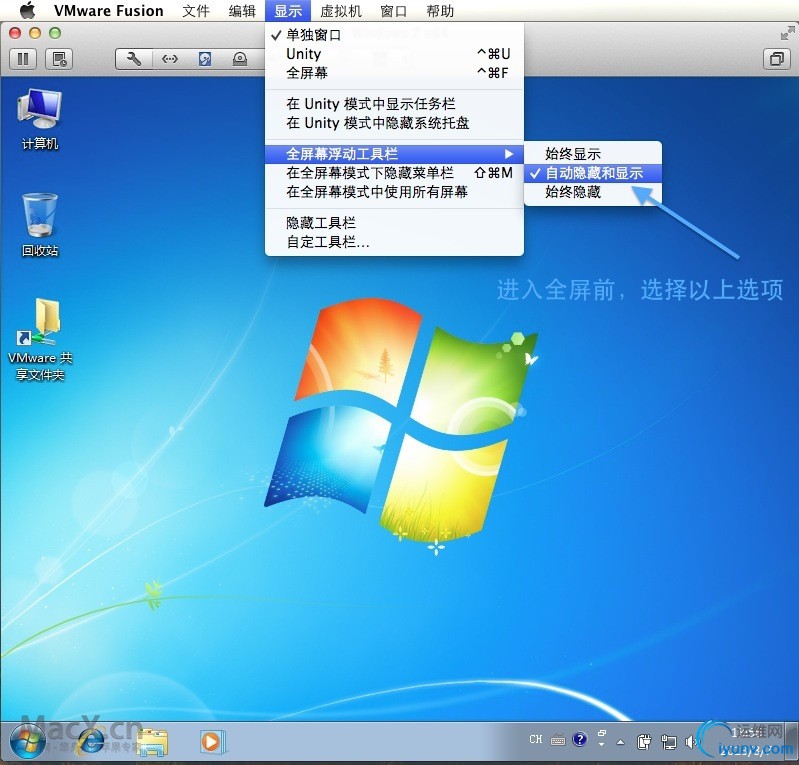Select 始终隐藏 option

point(593,192)
